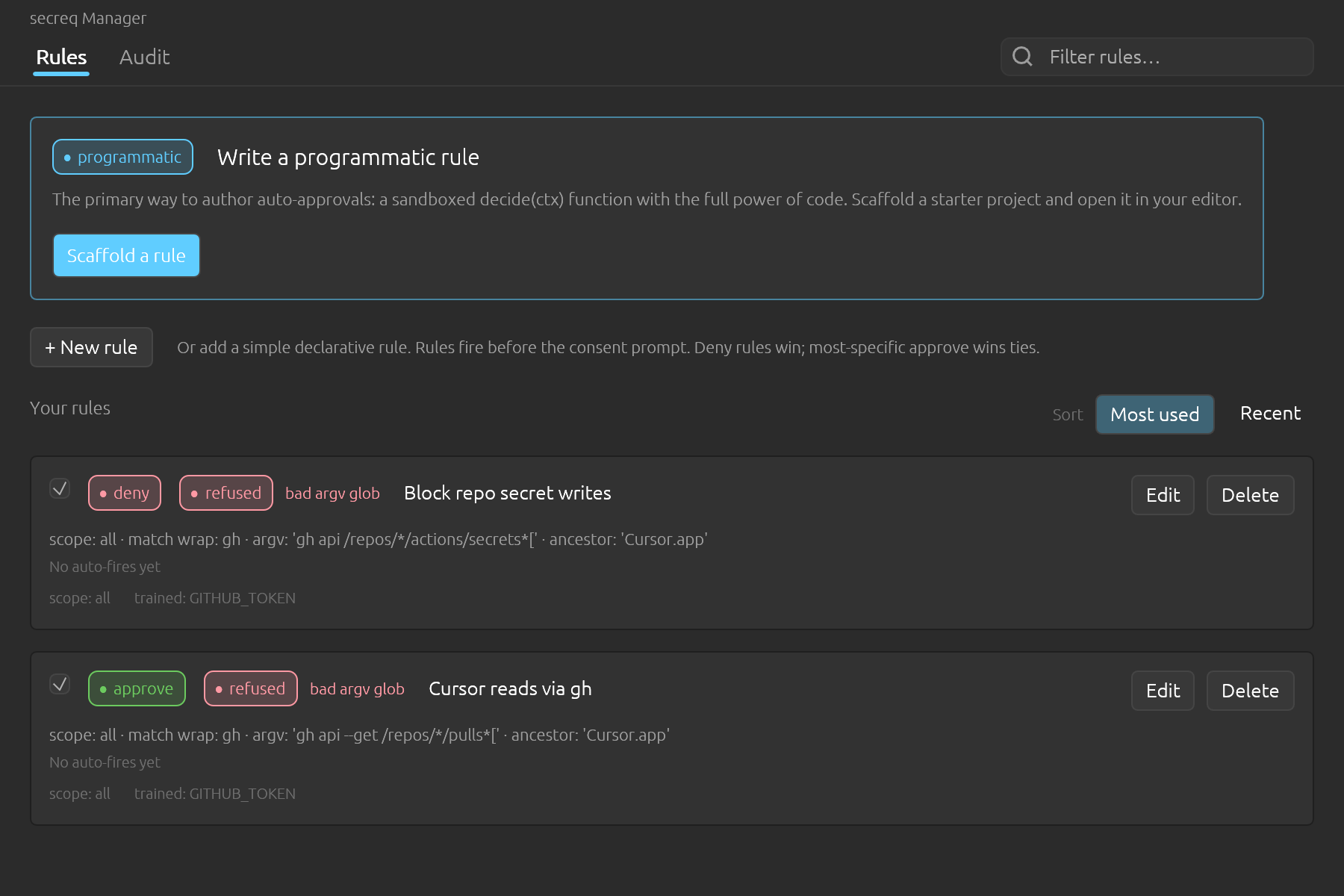Delete the Block repo secret writes rule
The width and height of the screenshot is (1344, 896).
point(1250,495)
